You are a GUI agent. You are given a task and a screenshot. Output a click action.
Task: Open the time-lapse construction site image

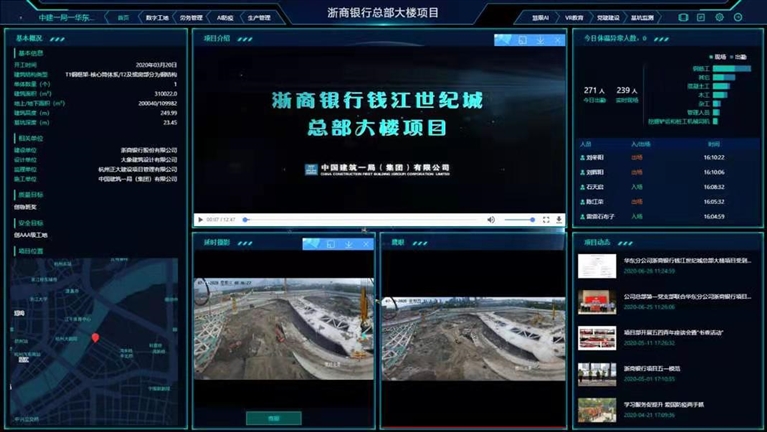284,329
